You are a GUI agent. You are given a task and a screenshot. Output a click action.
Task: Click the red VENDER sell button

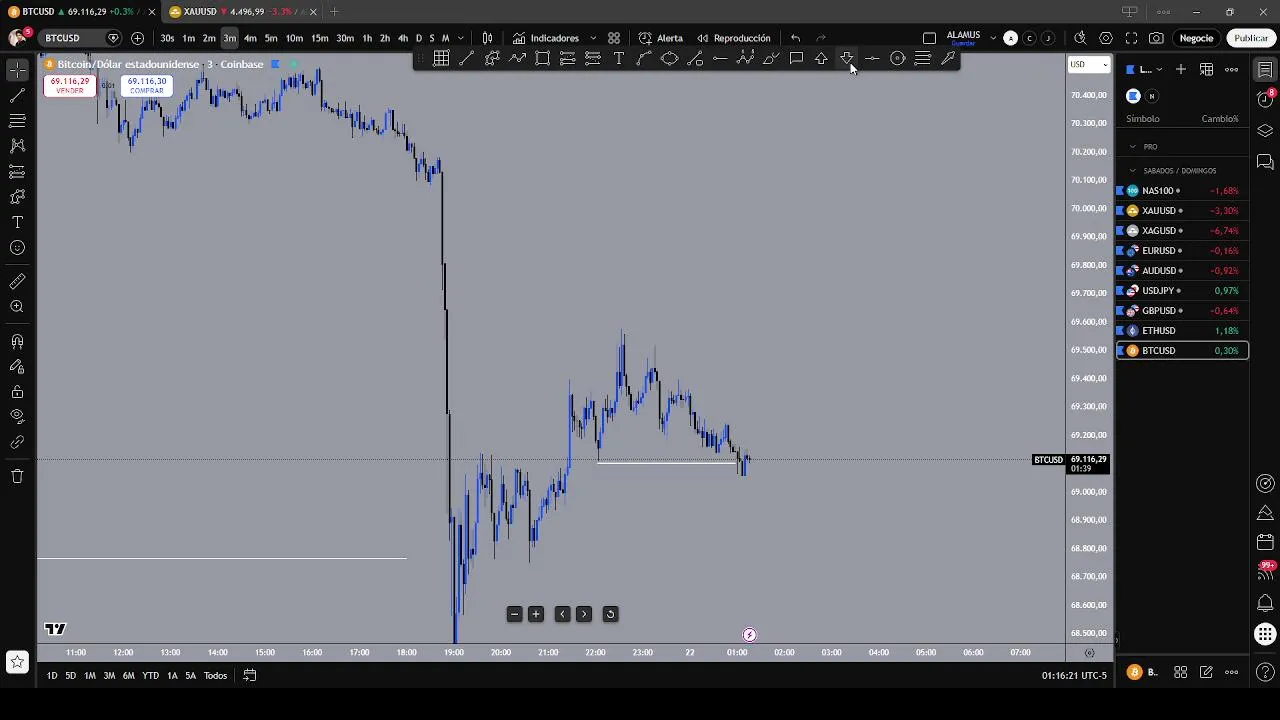point(69,86)
